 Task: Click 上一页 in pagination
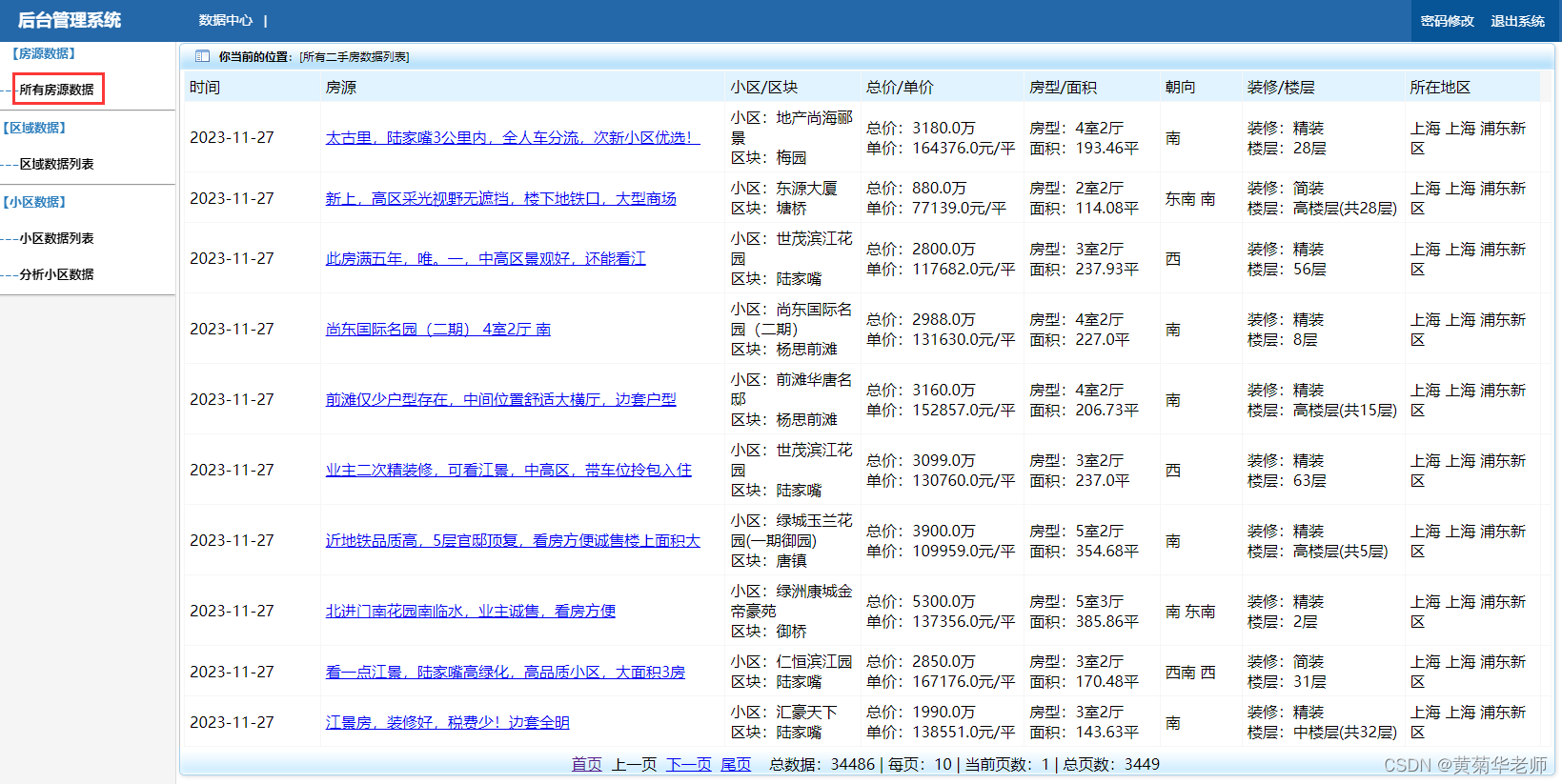(634, 764)
